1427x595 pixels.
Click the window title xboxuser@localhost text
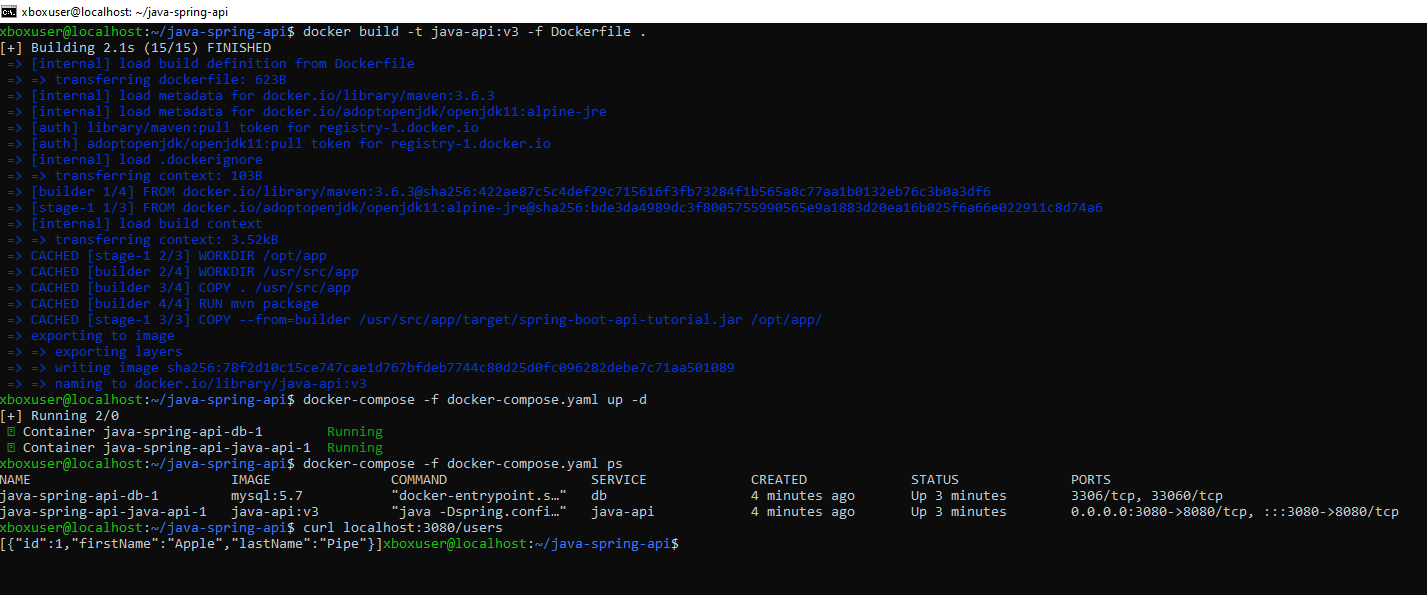pyautogui.click(x=121, y=11)
